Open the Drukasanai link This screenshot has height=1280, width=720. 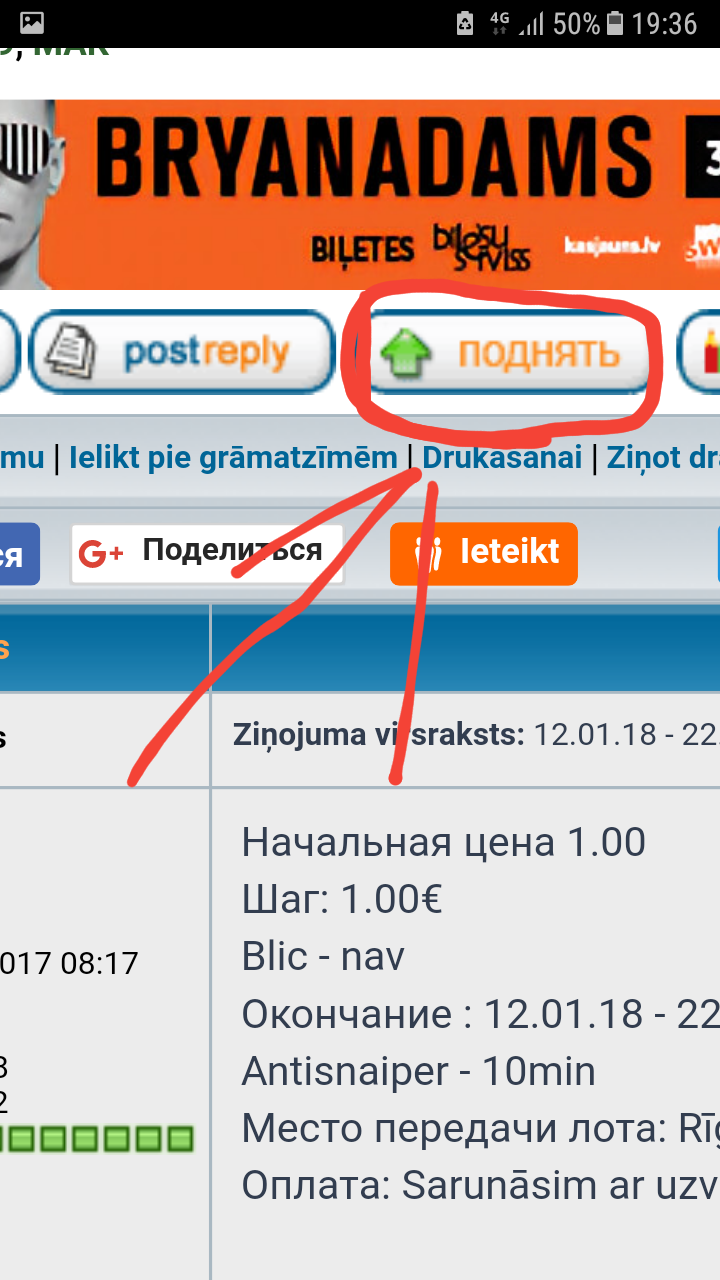(502, 458)
